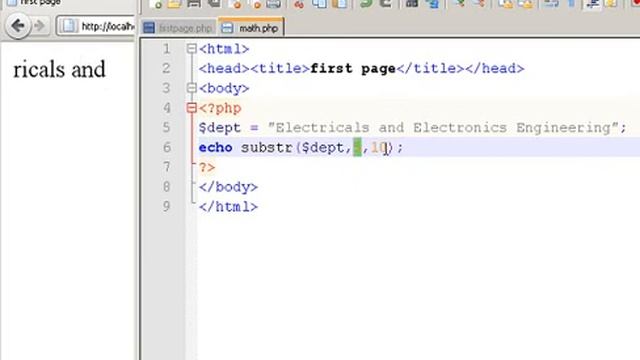The width and height of the screenshot is (640, 360).
Task: Click the word echo on line 6
Action: (x=216, y=147)
